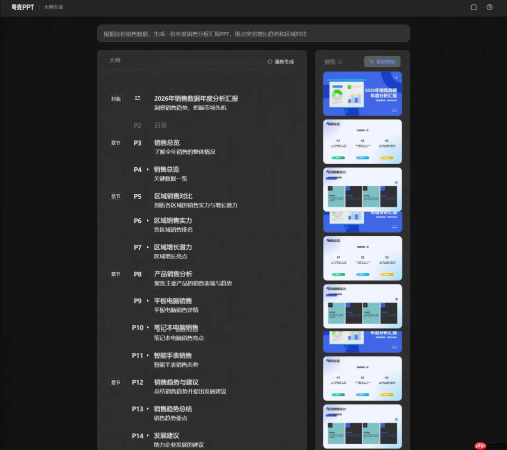Select the P11 智能手表销售 row
Image resolution: width=507 pixels, height=450 pixels.
(x=173, y=356)
